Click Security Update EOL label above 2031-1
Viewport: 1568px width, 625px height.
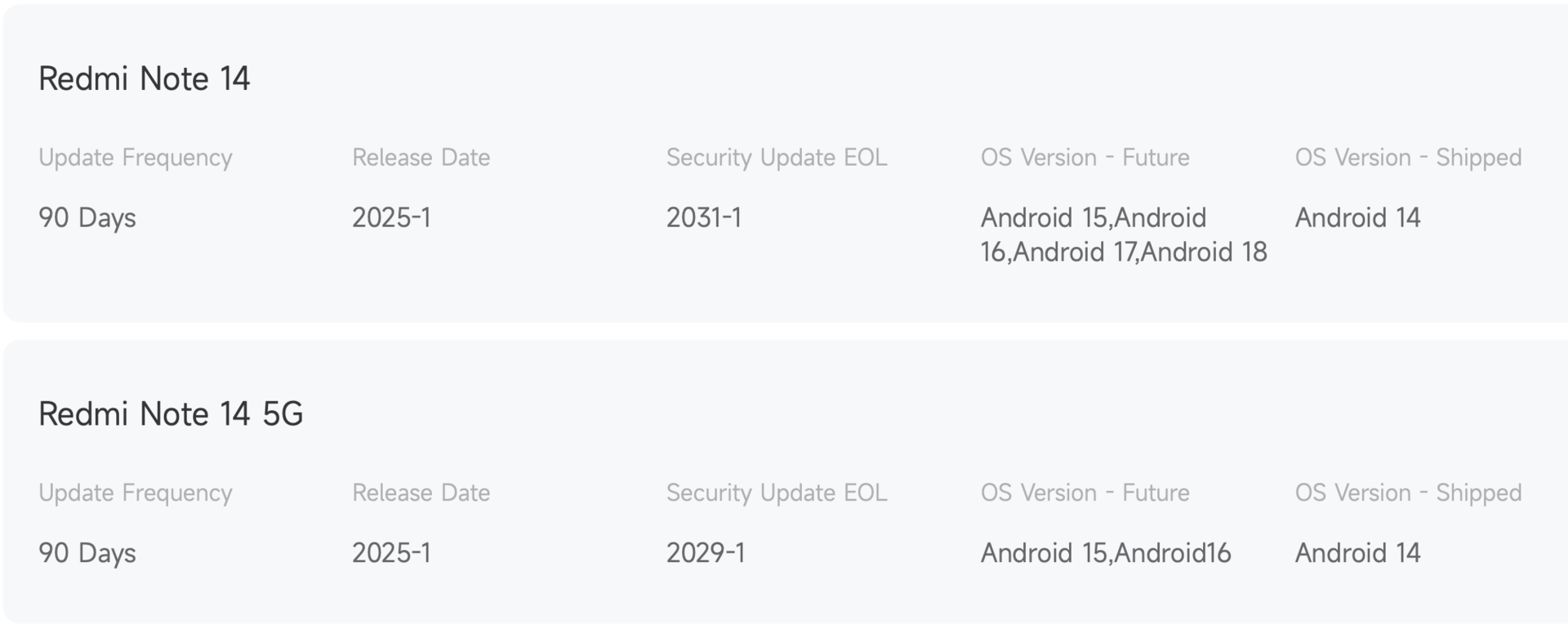pos(776,158)
